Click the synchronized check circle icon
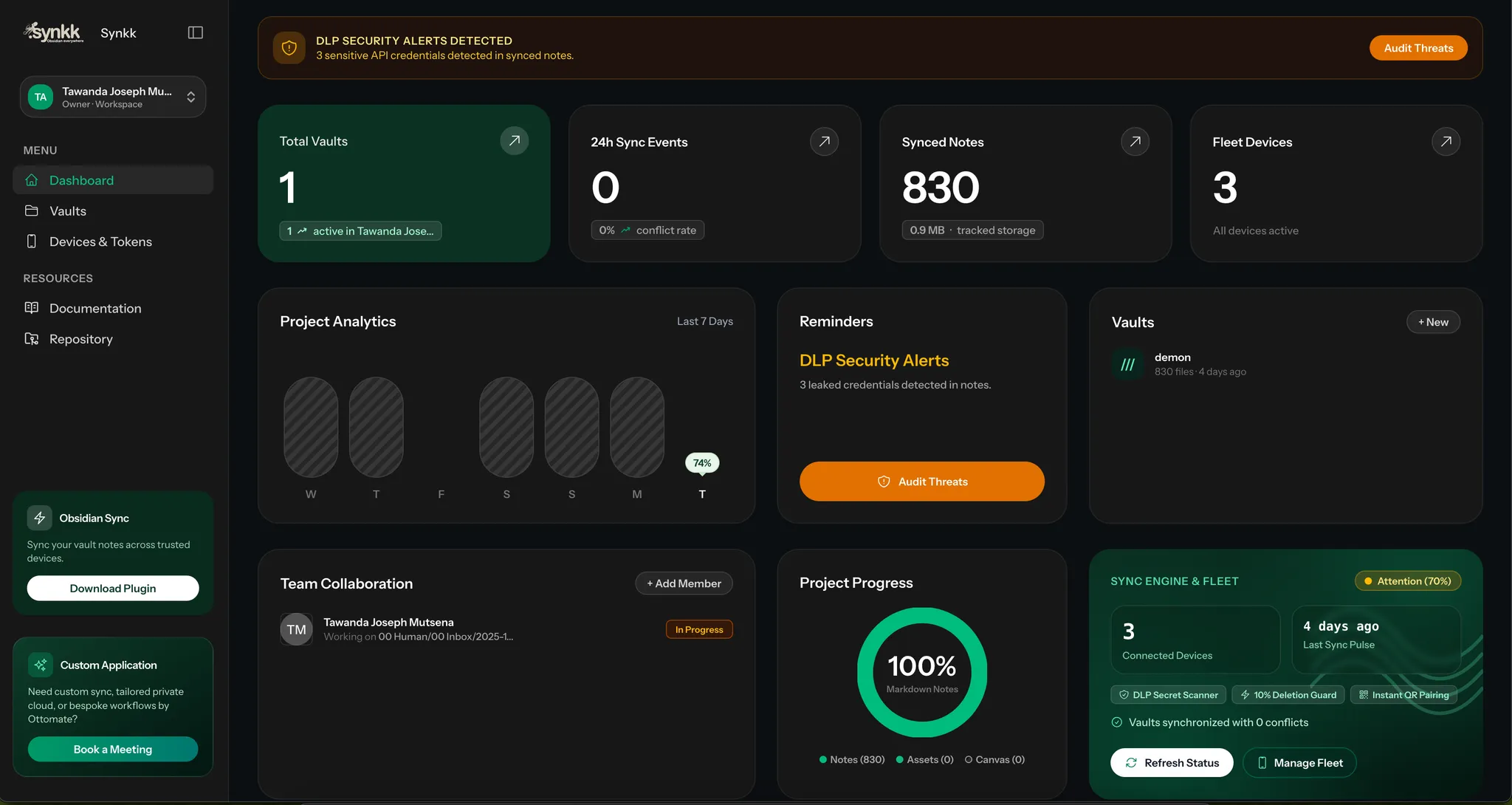1512x805 pixels. (1117, 722)
